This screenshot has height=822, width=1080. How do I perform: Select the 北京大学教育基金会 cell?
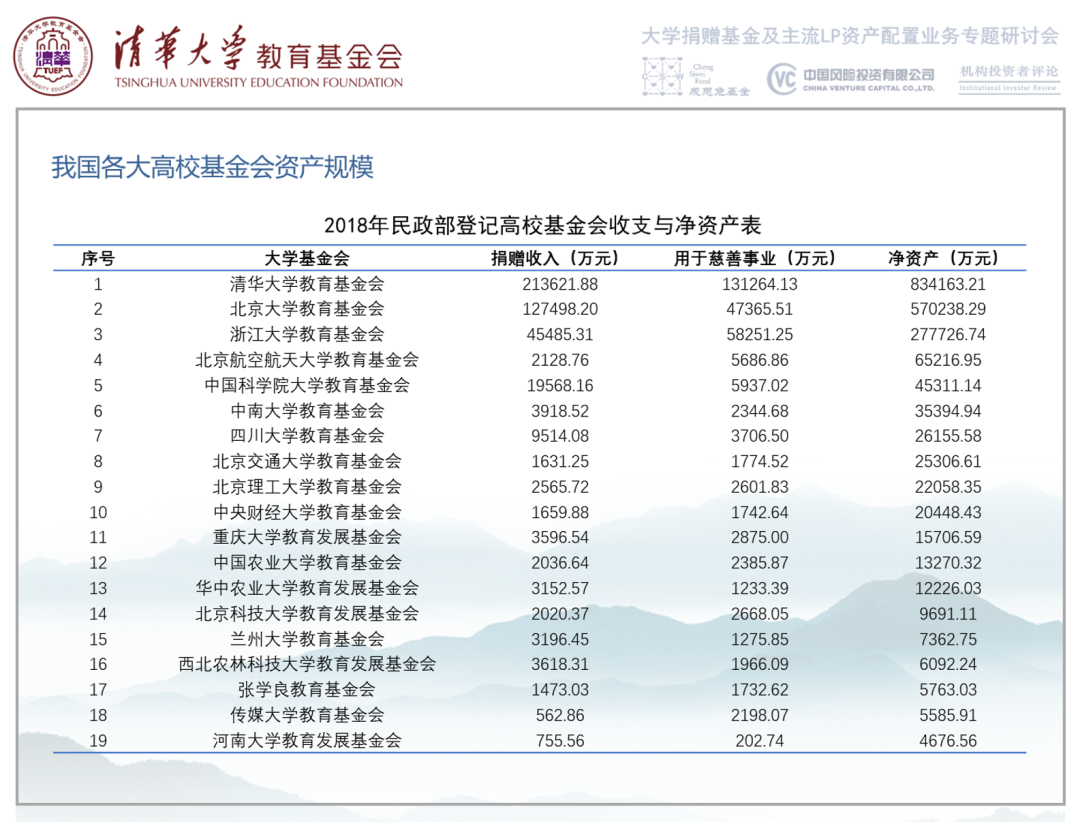point(307,309)
